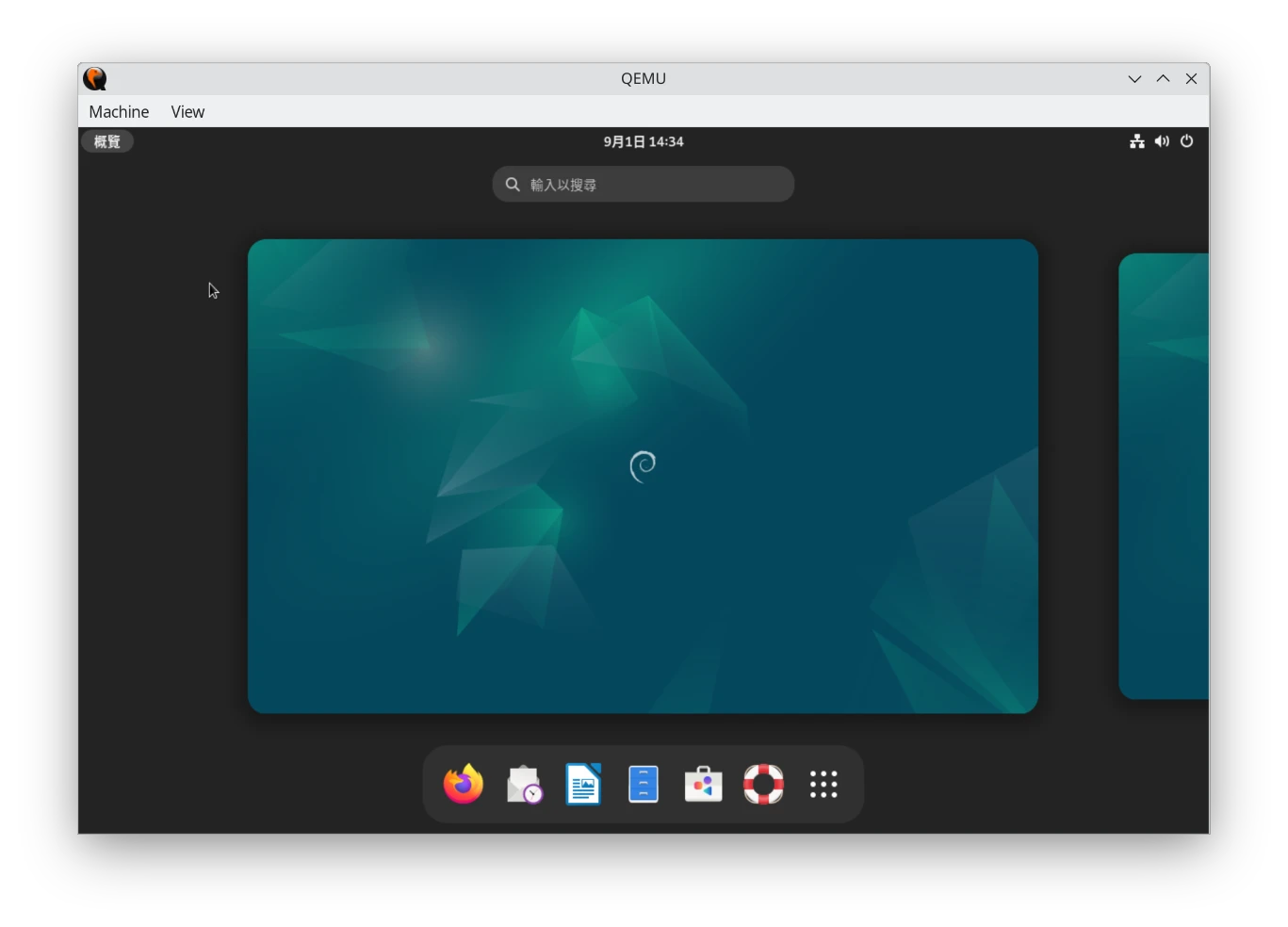Screen dimensions: 1288x927
Task: Open the Files manager in dock
Action: tap(644, 784)
